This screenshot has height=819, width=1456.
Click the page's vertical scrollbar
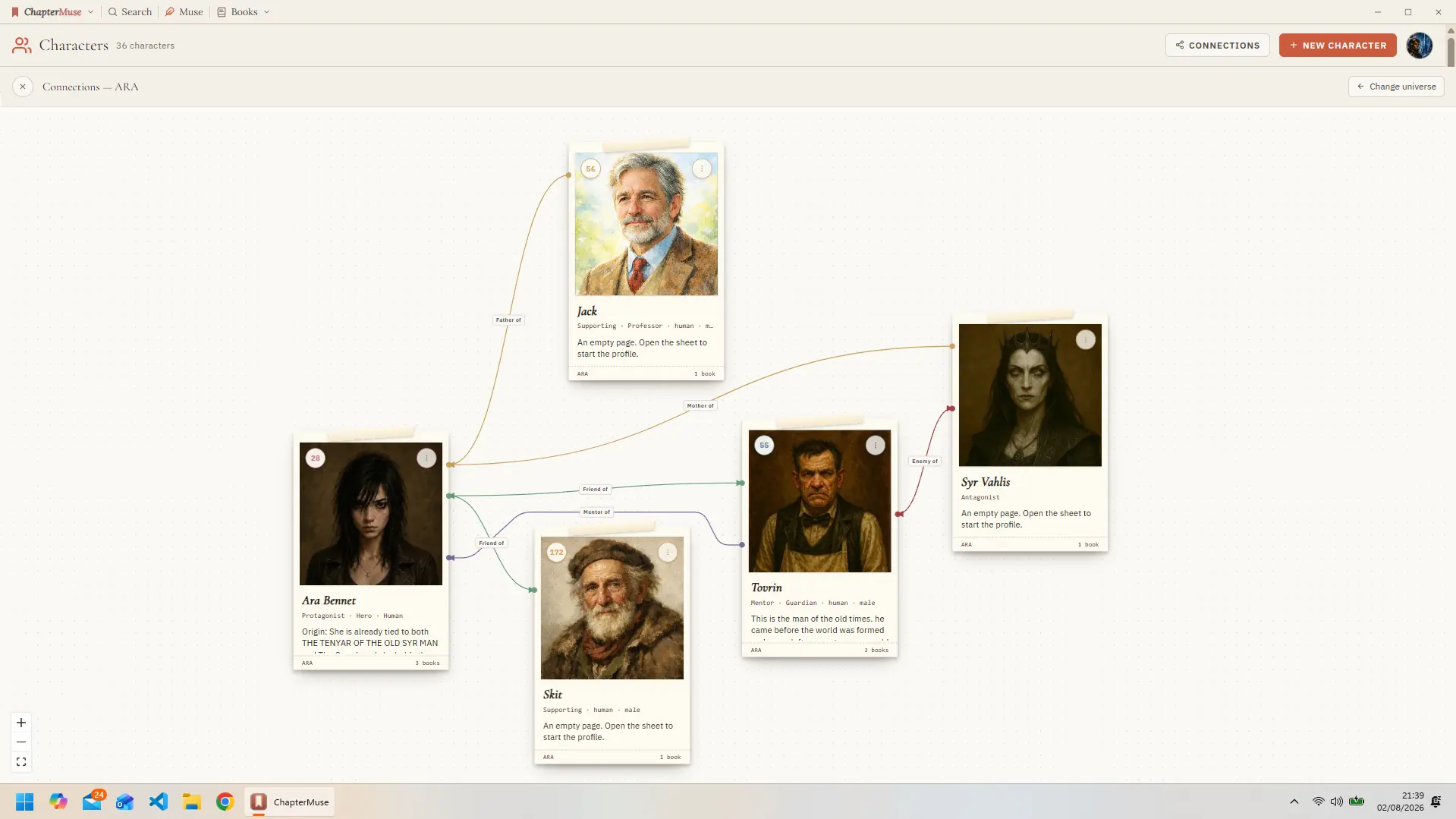coord(1451,51)
